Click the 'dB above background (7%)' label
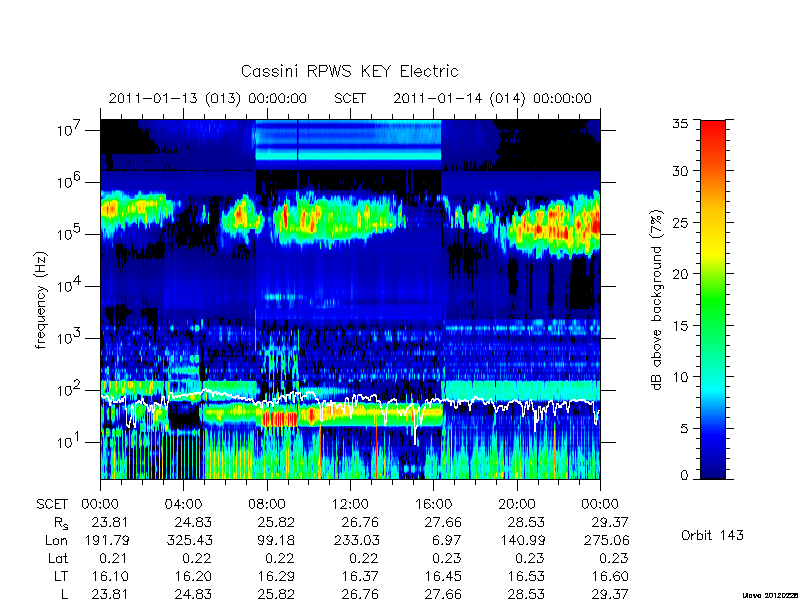This screenshot has width=800, height=600. (657, 300)
